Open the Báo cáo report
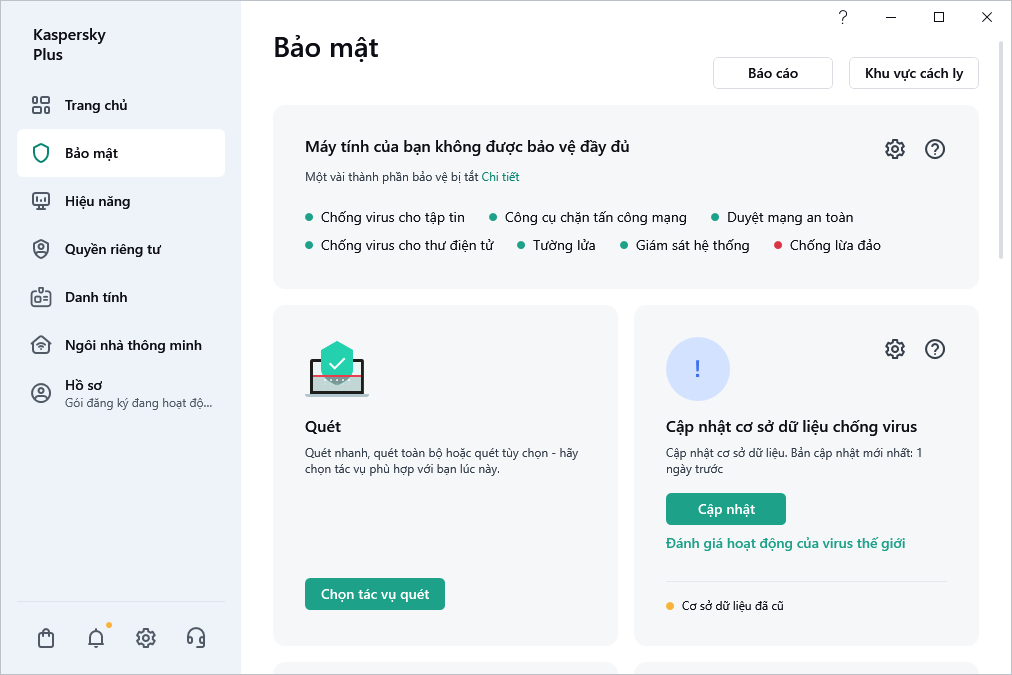Viewport: 1012px width, 675px height. [x=772, y=72]
